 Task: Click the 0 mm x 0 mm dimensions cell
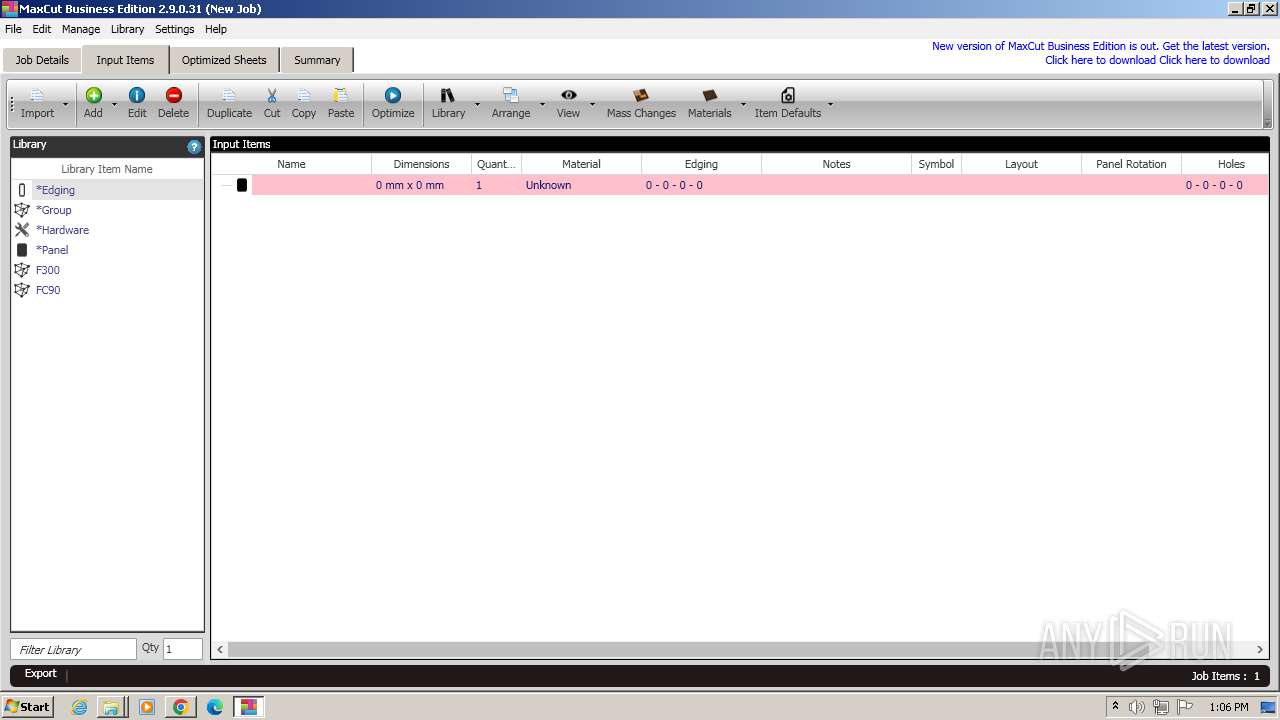click(421, 185)
